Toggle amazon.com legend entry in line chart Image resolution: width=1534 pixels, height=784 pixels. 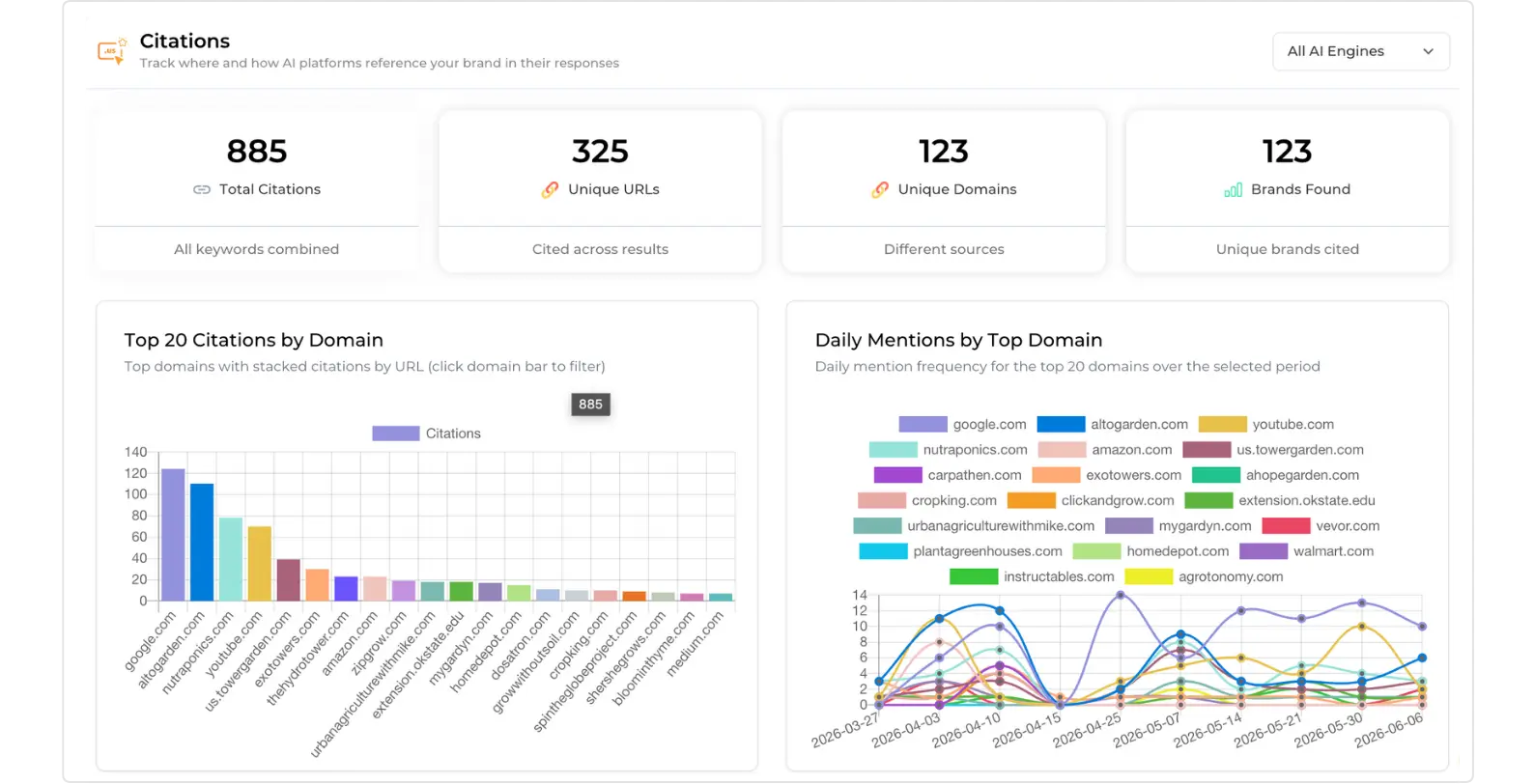[1105, 450]
